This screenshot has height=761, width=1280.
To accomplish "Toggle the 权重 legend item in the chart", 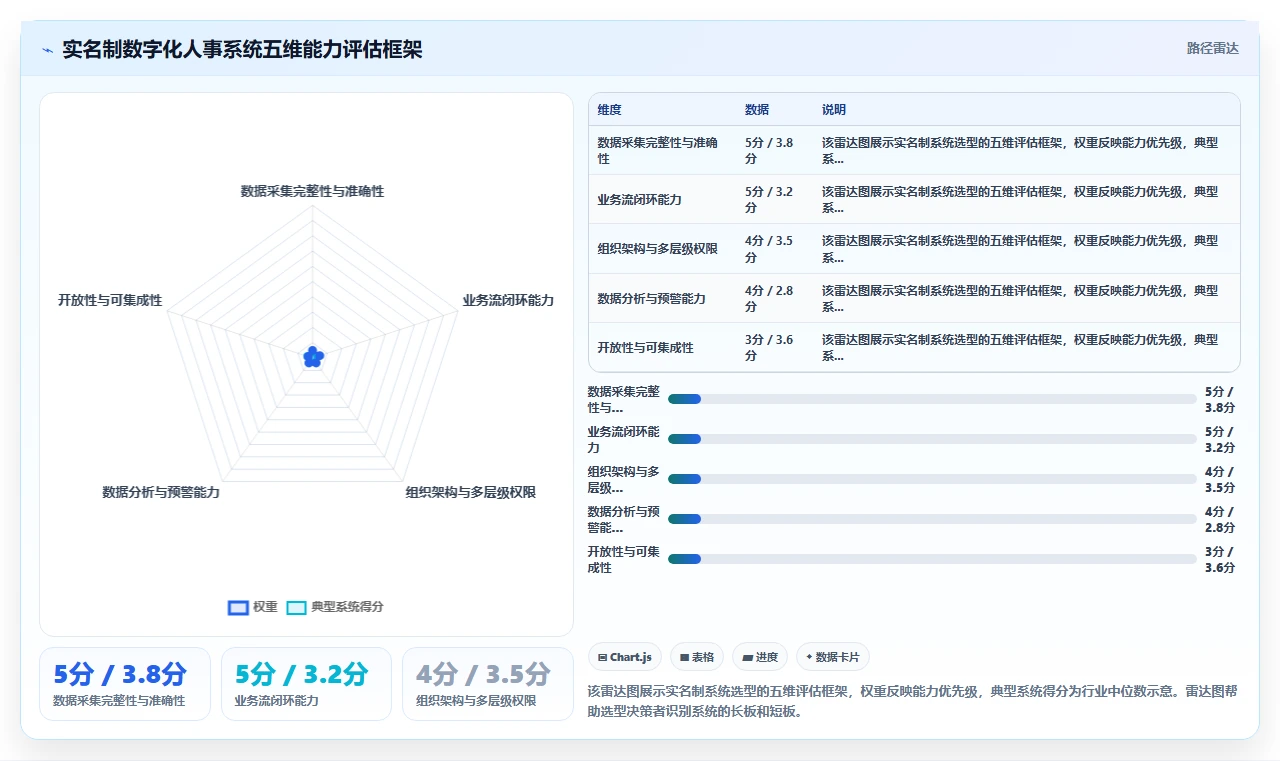I will click(253, 607).
